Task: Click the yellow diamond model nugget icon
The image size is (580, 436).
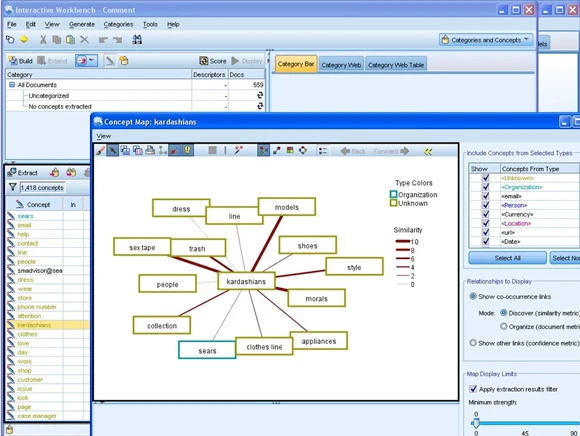Action: [24, 39]
